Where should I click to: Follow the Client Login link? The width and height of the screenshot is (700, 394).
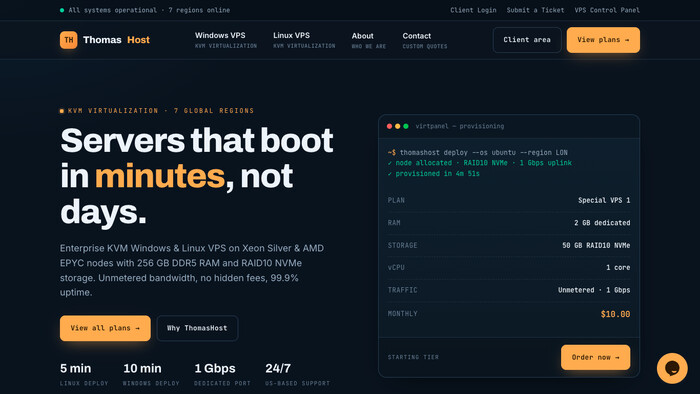pyautogui.click(x=473, y=10)
